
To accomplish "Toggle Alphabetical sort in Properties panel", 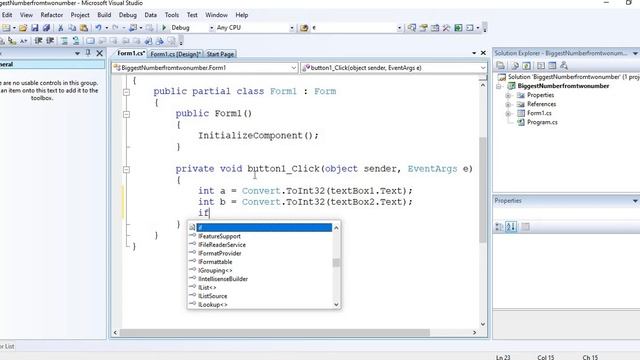I will [x=511, y=227].
